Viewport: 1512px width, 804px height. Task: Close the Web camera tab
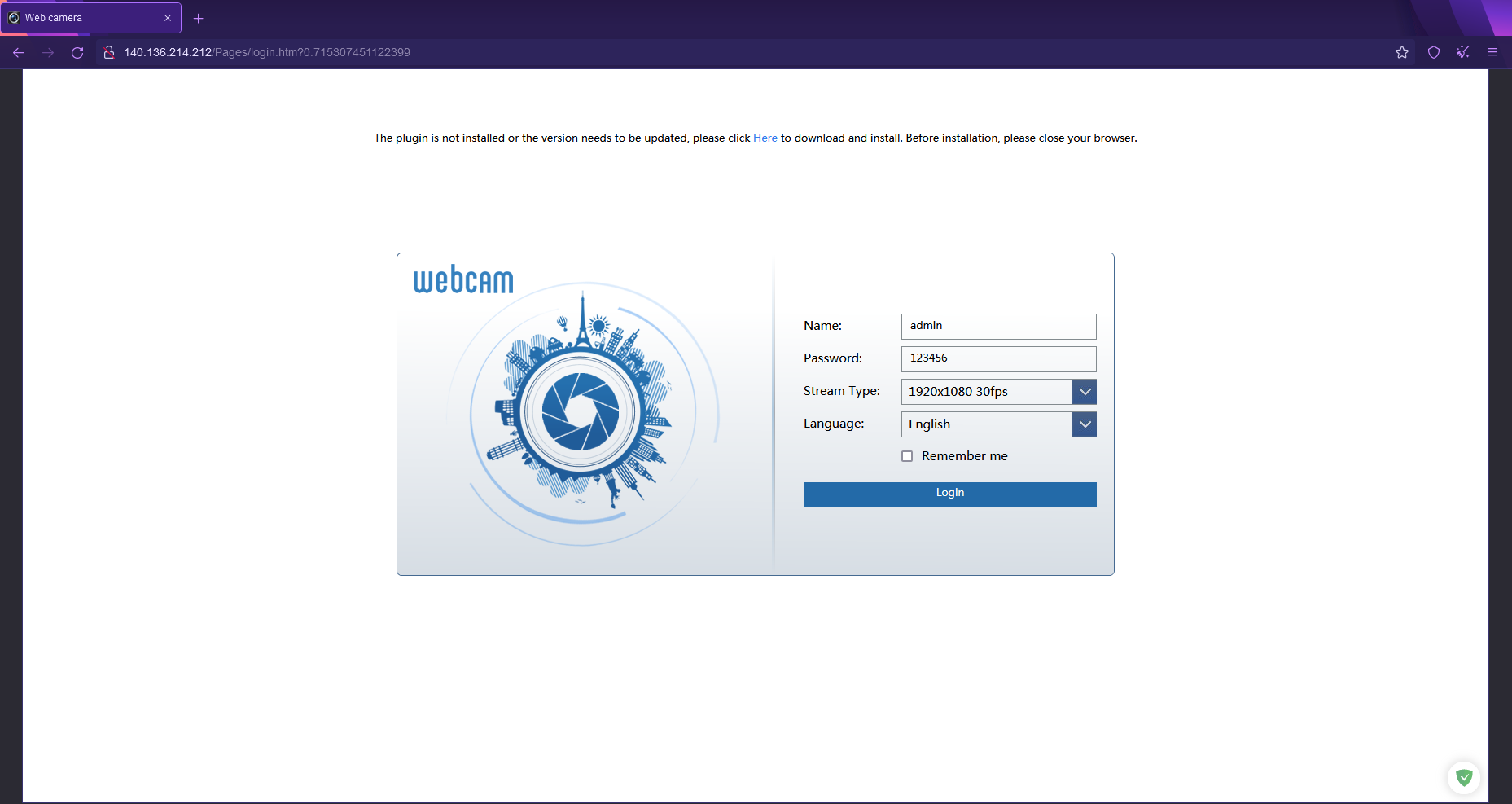tap(168, 18)
